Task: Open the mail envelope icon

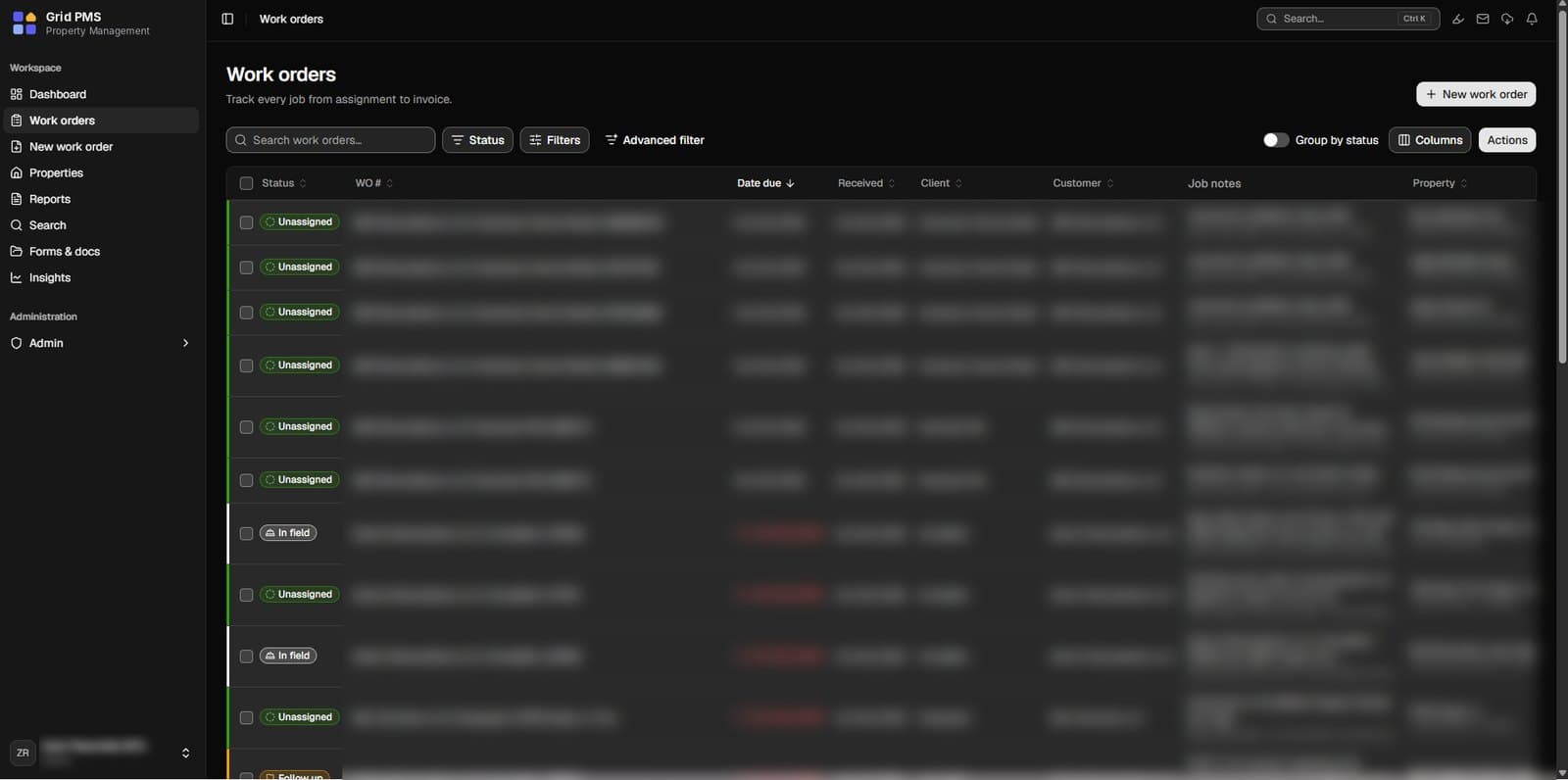Action: point(1483,19)
